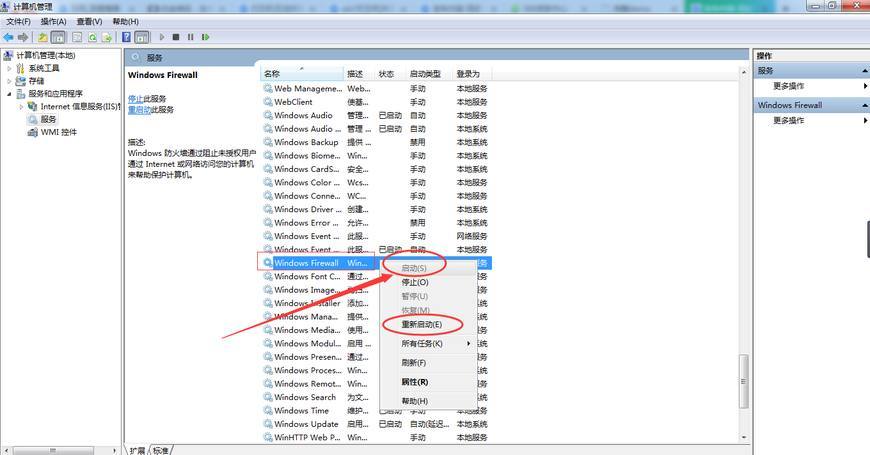Select the WinHTTP Web Proxy service row

tap(376, 437)
